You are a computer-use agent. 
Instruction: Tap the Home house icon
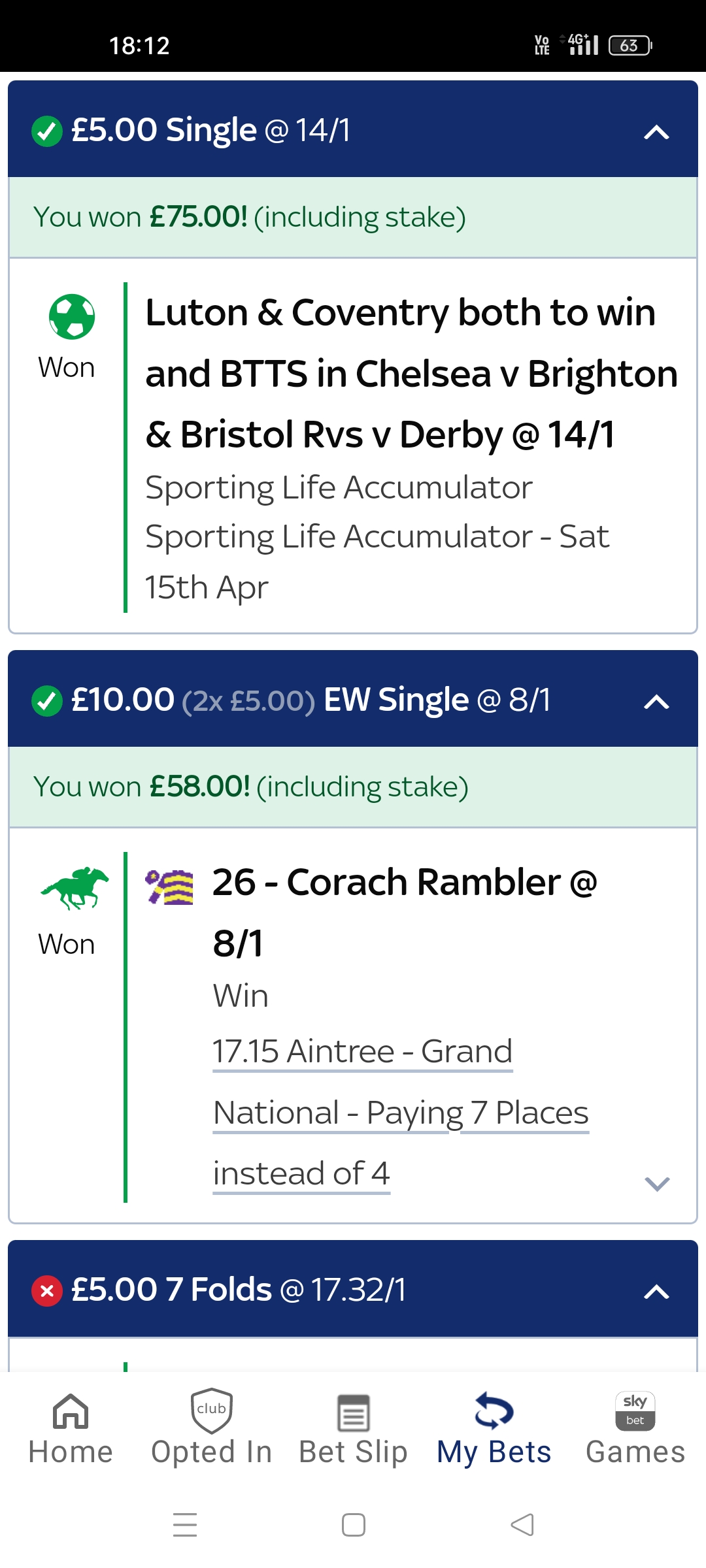pos(71,1411)
